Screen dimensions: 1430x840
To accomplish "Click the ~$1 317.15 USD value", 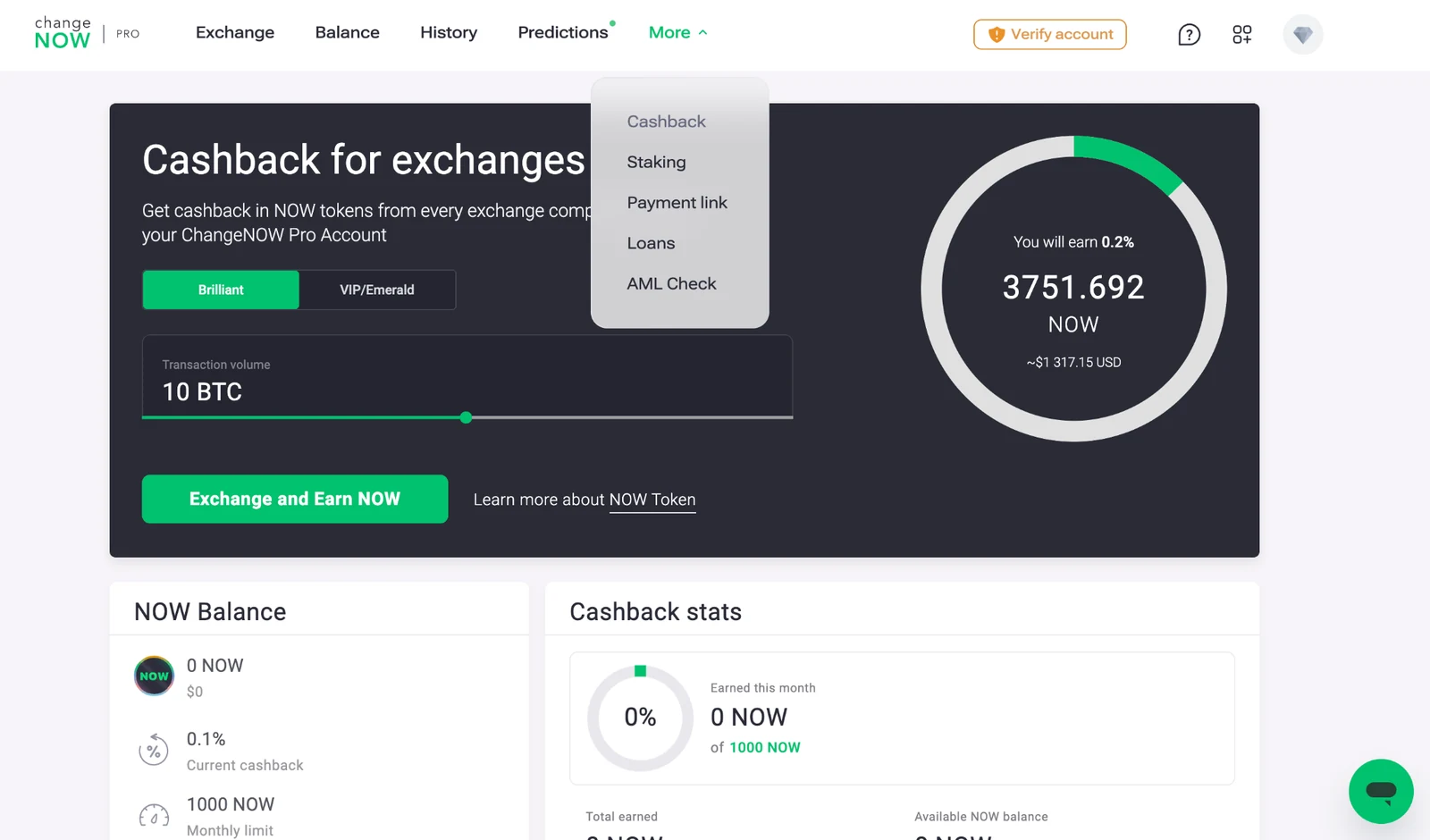I will click(1073, 362).
